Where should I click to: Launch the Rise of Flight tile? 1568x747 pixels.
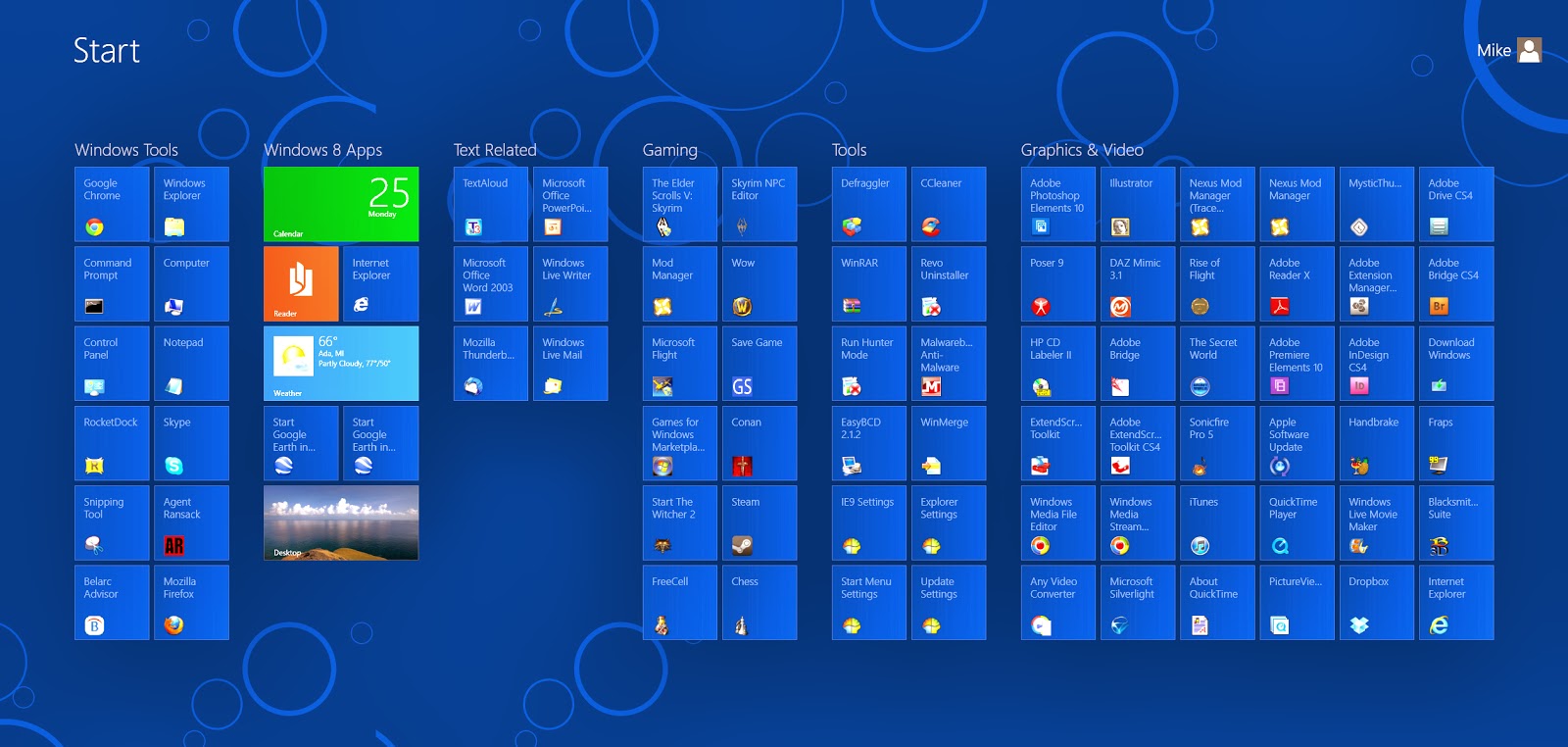click(1217, 283)
